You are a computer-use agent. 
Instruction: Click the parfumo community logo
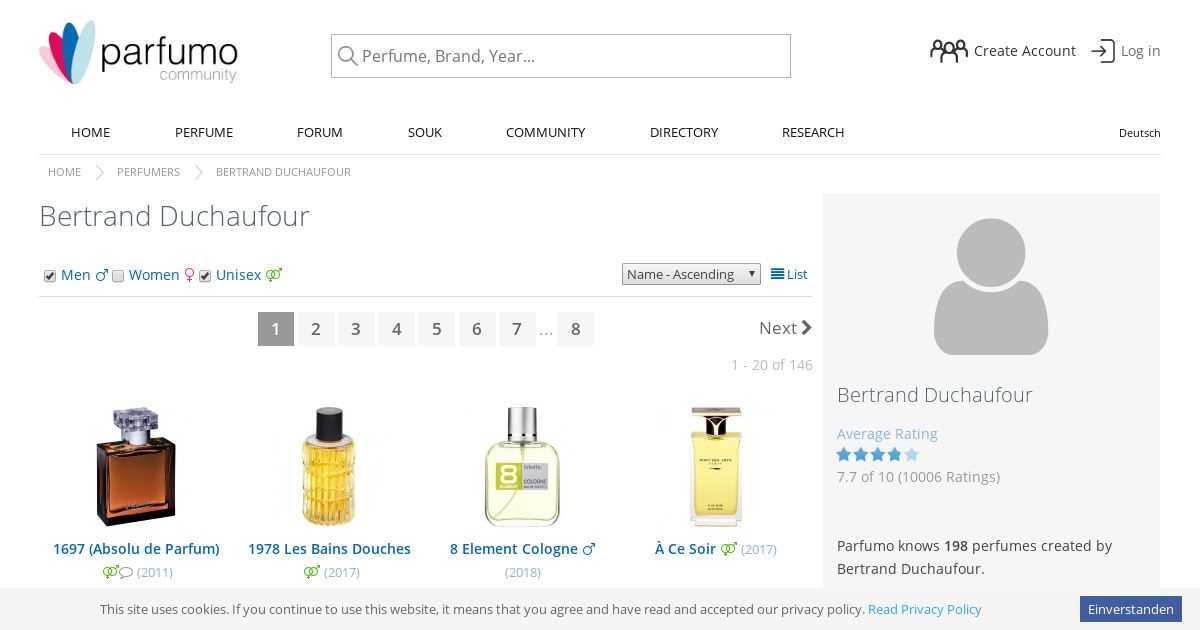(138, 53)
